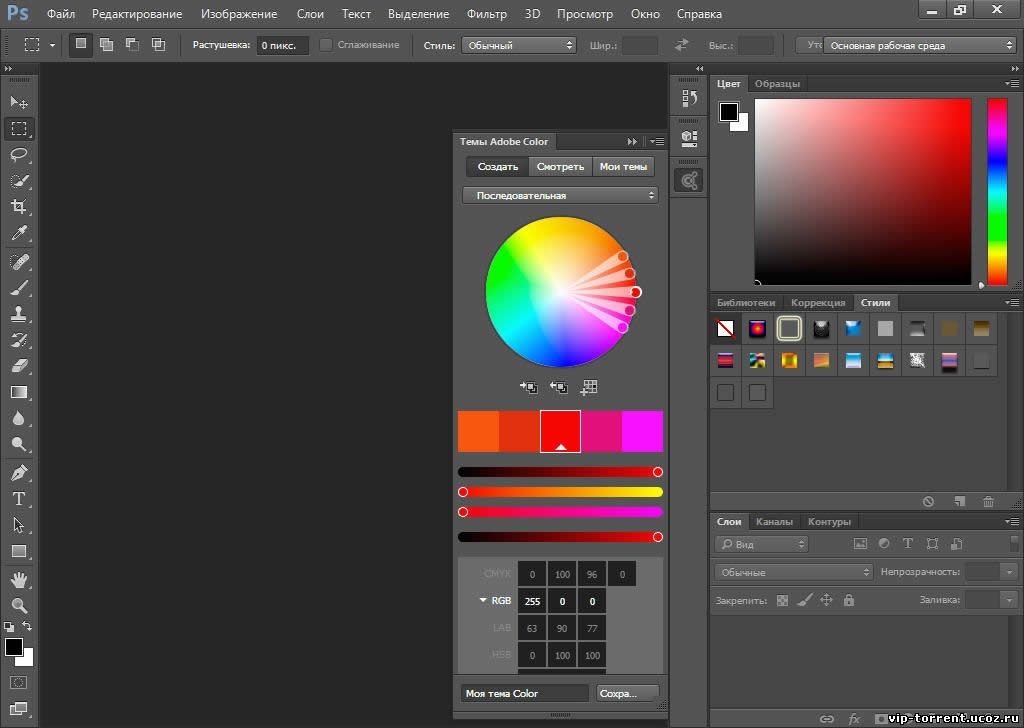Image resolution: width=1024 pixels, height=728 pixels.
Task: Click the Моя тема Color name field
Action: 525,693
